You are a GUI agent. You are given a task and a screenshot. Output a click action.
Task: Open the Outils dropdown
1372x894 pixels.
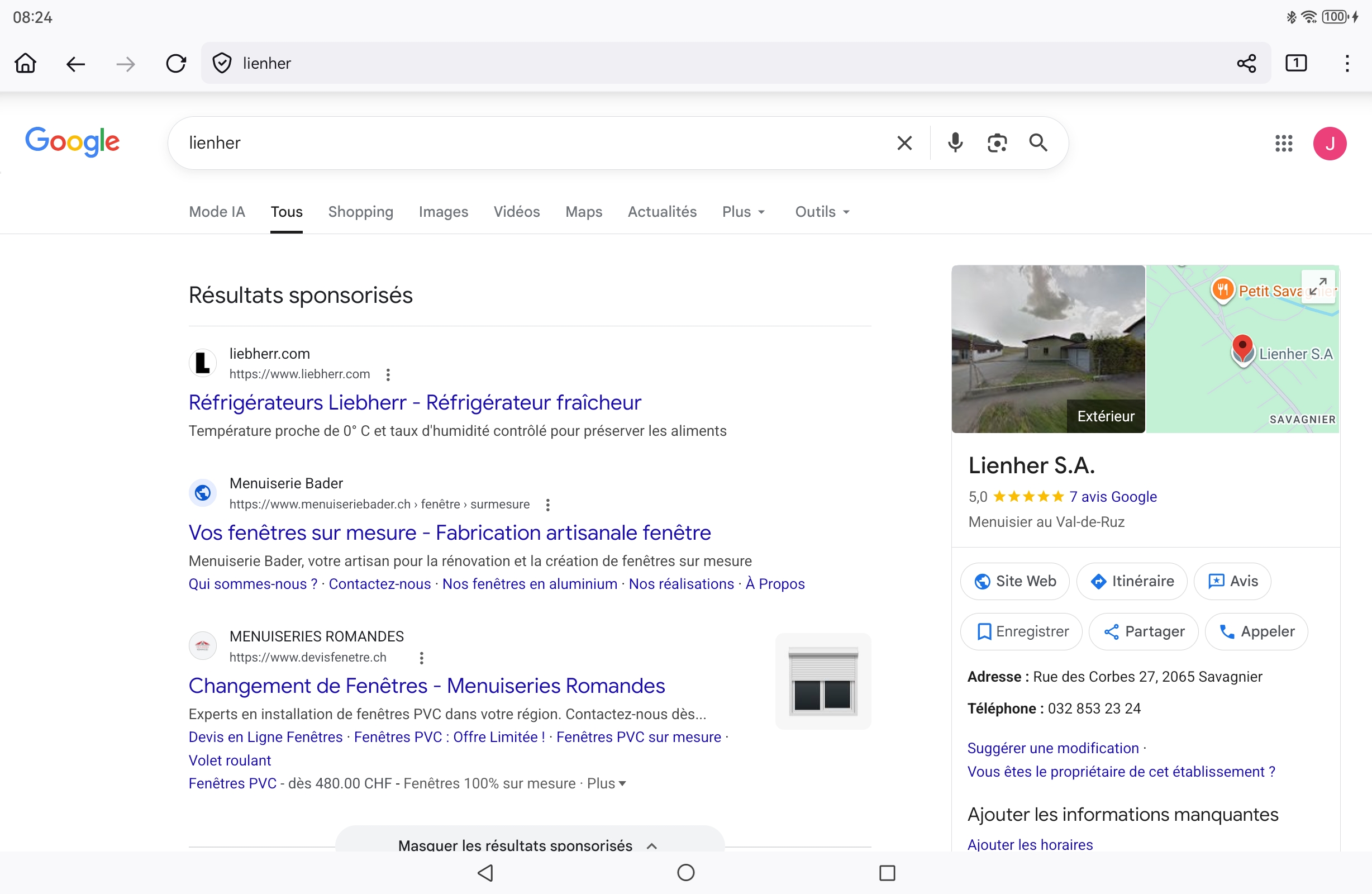coord(822,212)
